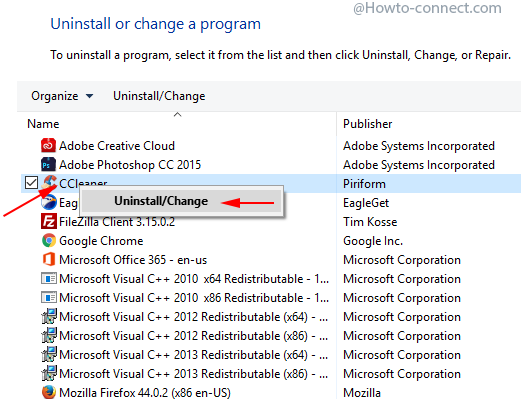Click Uninstall/Change in the toolbar

(x=159, y=96)
